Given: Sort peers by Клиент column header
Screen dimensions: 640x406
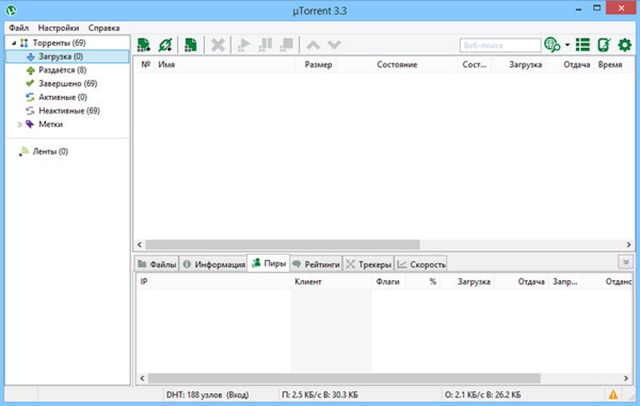Looking at the screenshot, I should click(x=308, y=282).
